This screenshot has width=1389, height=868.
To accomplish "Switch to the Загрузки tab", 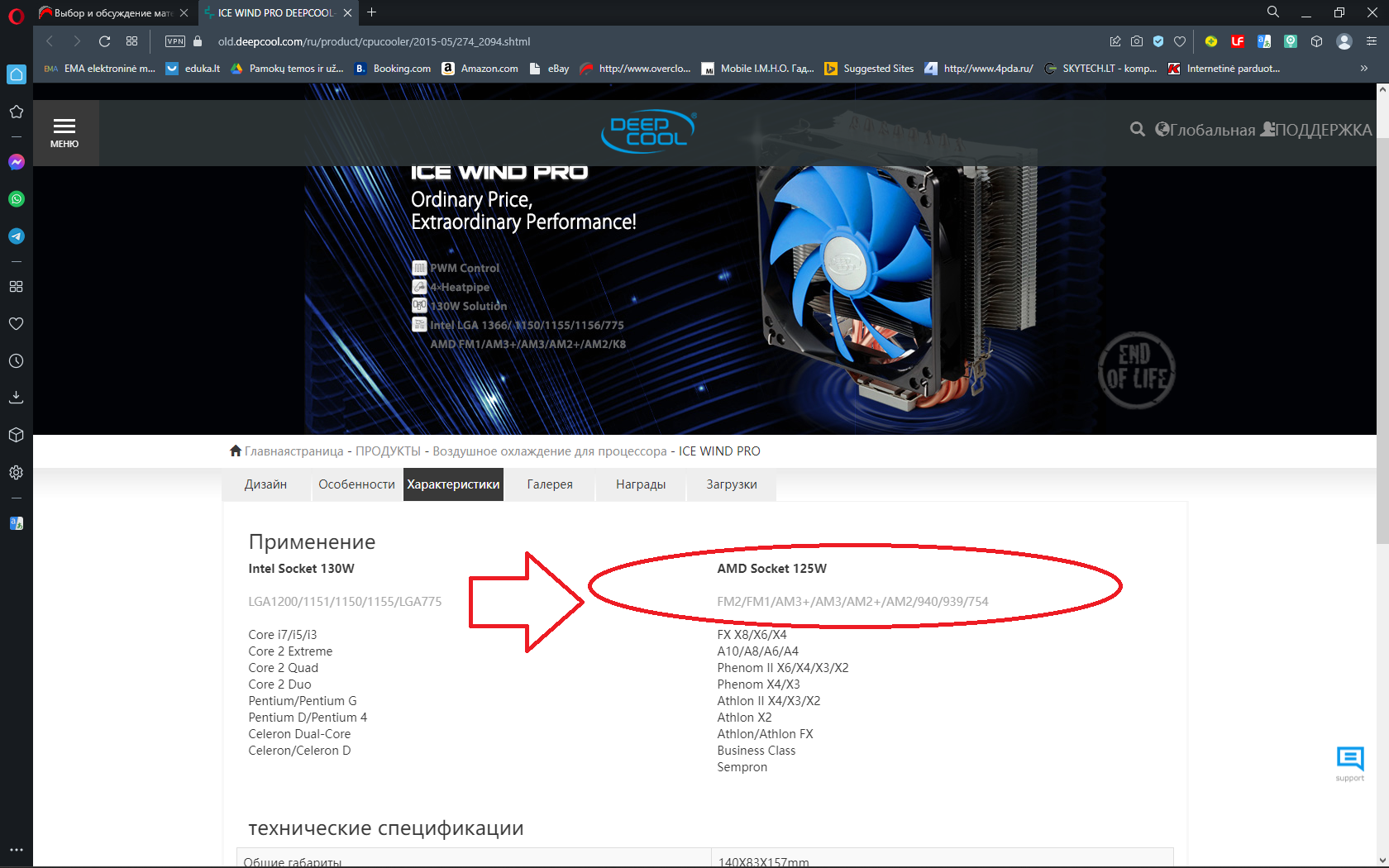I will click(732, 484).
